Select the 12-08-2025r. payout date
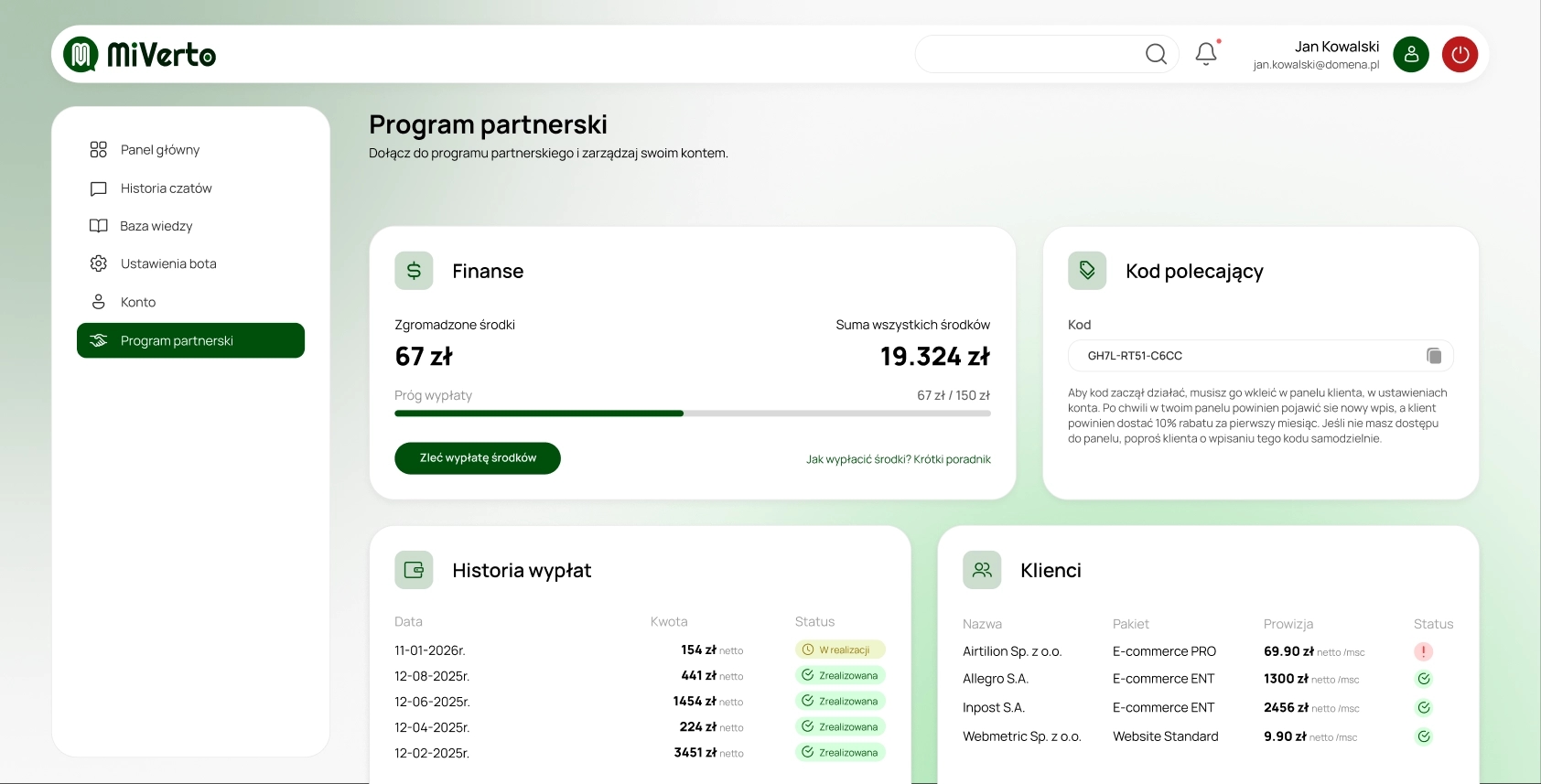This screenshot has width=1541, height=784. pyautogui.click(x=432, y=676)
